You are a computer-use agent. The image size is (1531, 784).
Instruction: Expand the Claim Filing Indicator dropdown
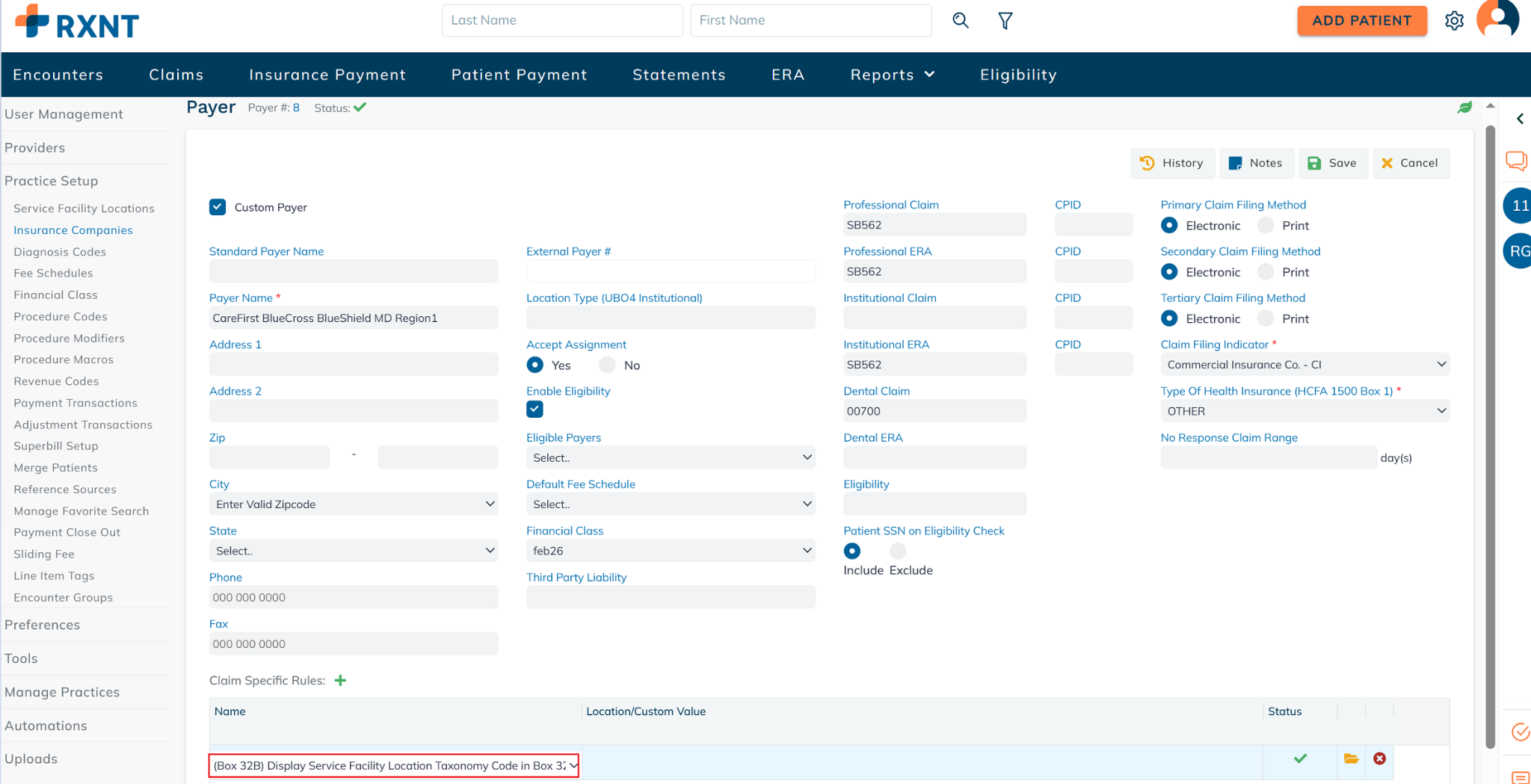(1304, 365)
